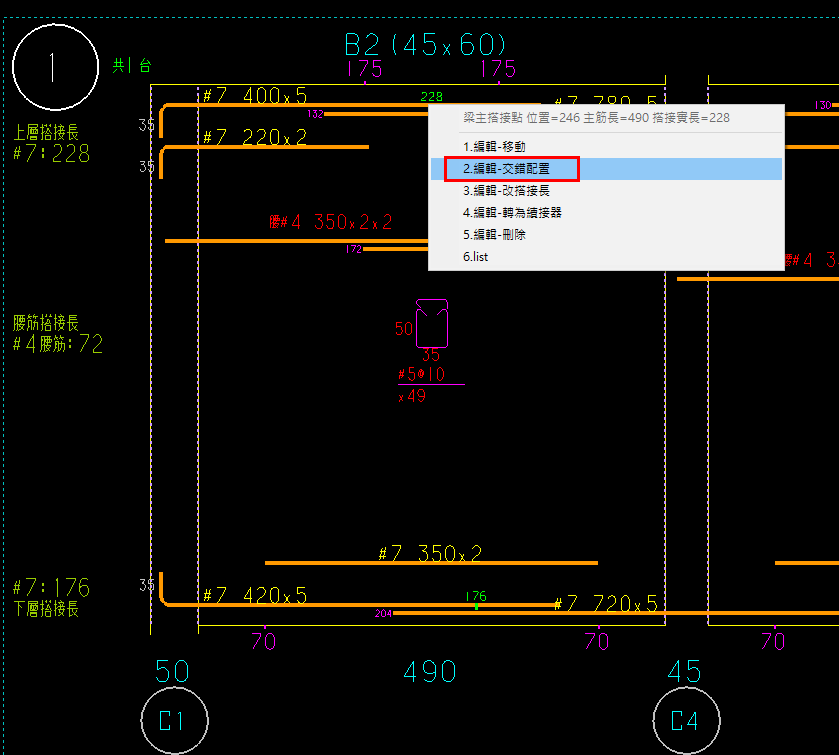Select green lap length value 228
Image resolution: width=839 pixels, height=755 pixels.
431,96
